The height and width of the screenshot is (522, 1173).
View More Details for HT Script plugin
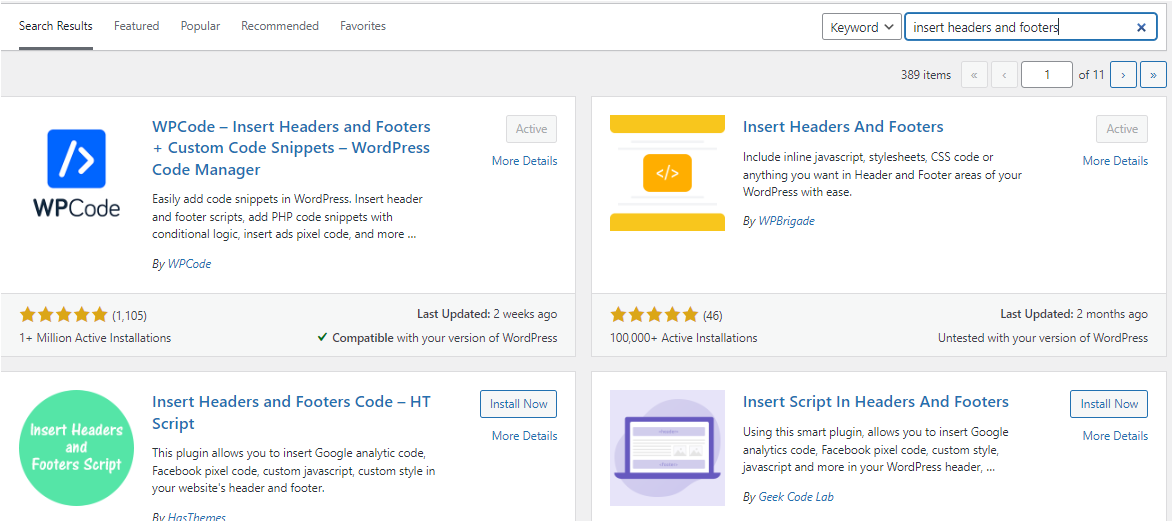(524, 436)
